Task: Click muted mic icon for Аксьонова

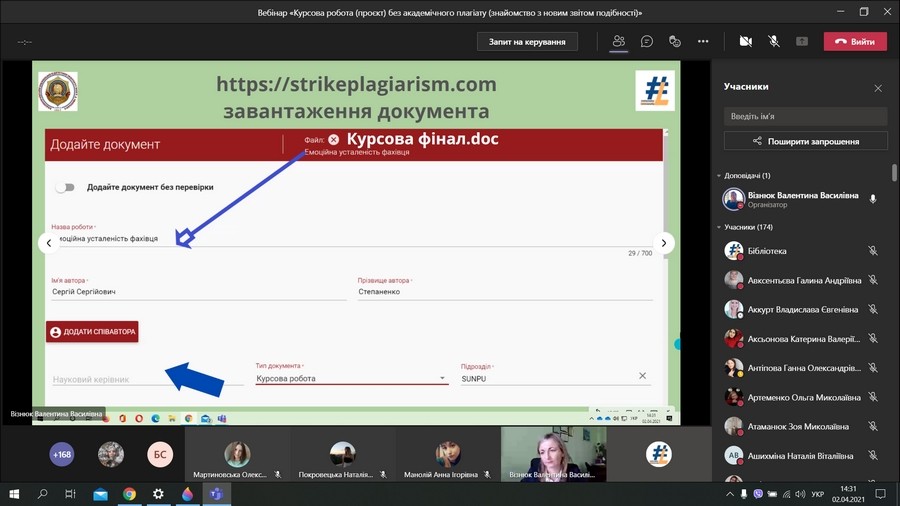Action: pos(872,338)
